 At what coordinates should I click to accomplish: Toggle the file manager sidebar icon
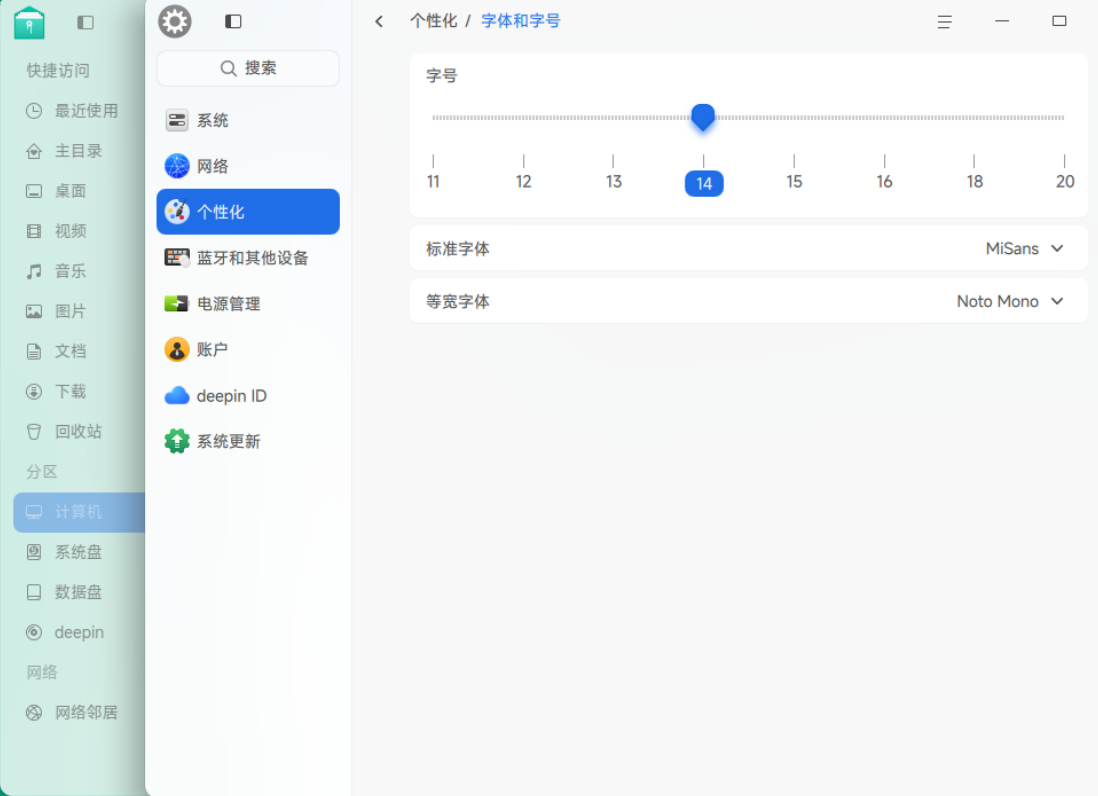coord(85,22)
